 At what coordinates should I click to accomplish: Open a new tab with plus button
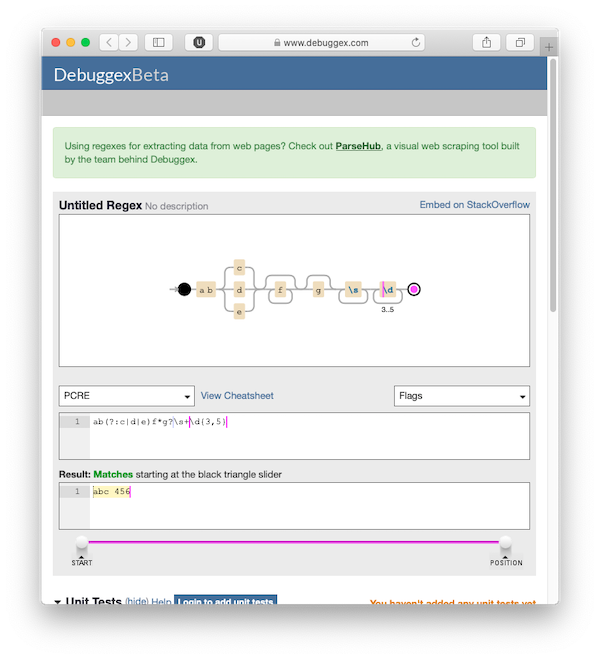click(x=549, y=46)
